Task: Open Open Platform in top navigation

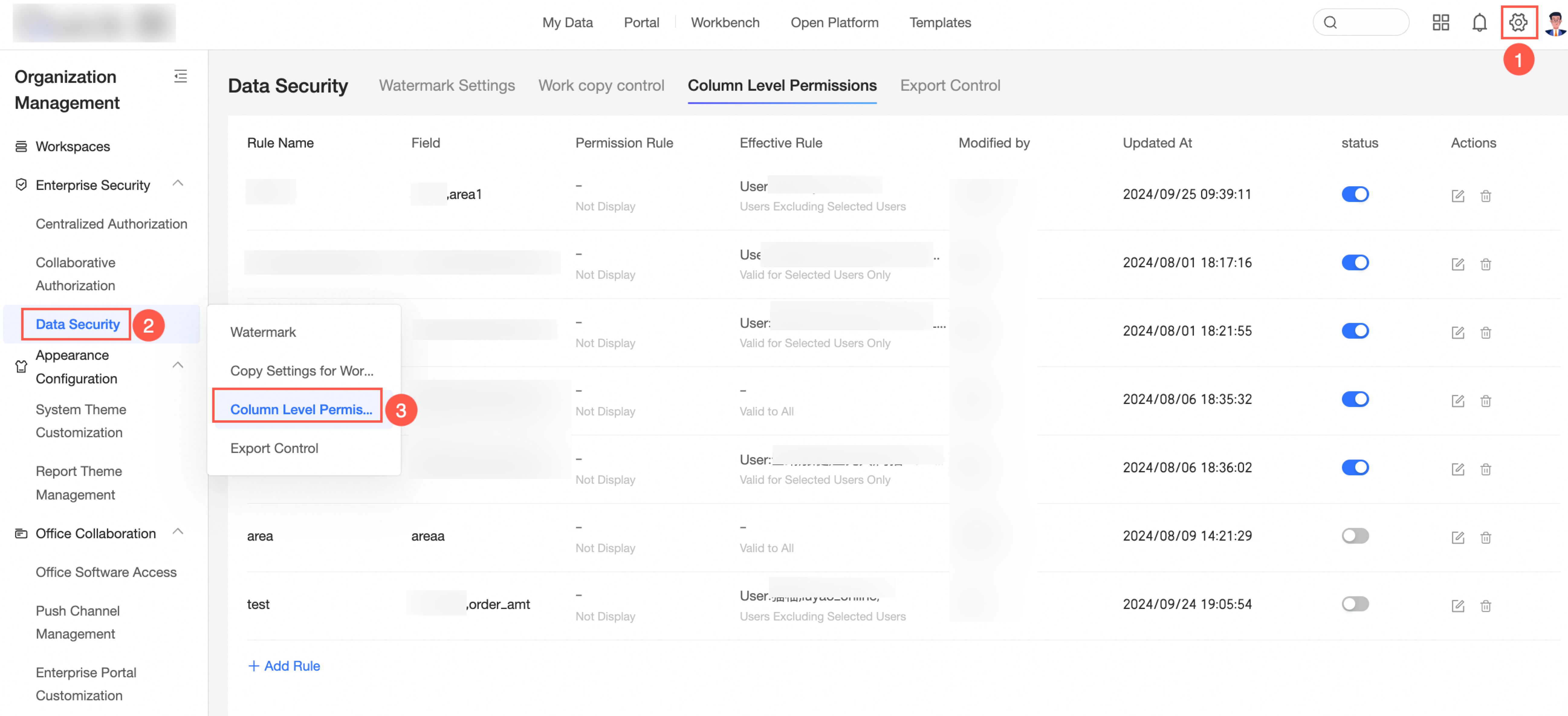Action: pyautogui.click(x=834, y=23)
